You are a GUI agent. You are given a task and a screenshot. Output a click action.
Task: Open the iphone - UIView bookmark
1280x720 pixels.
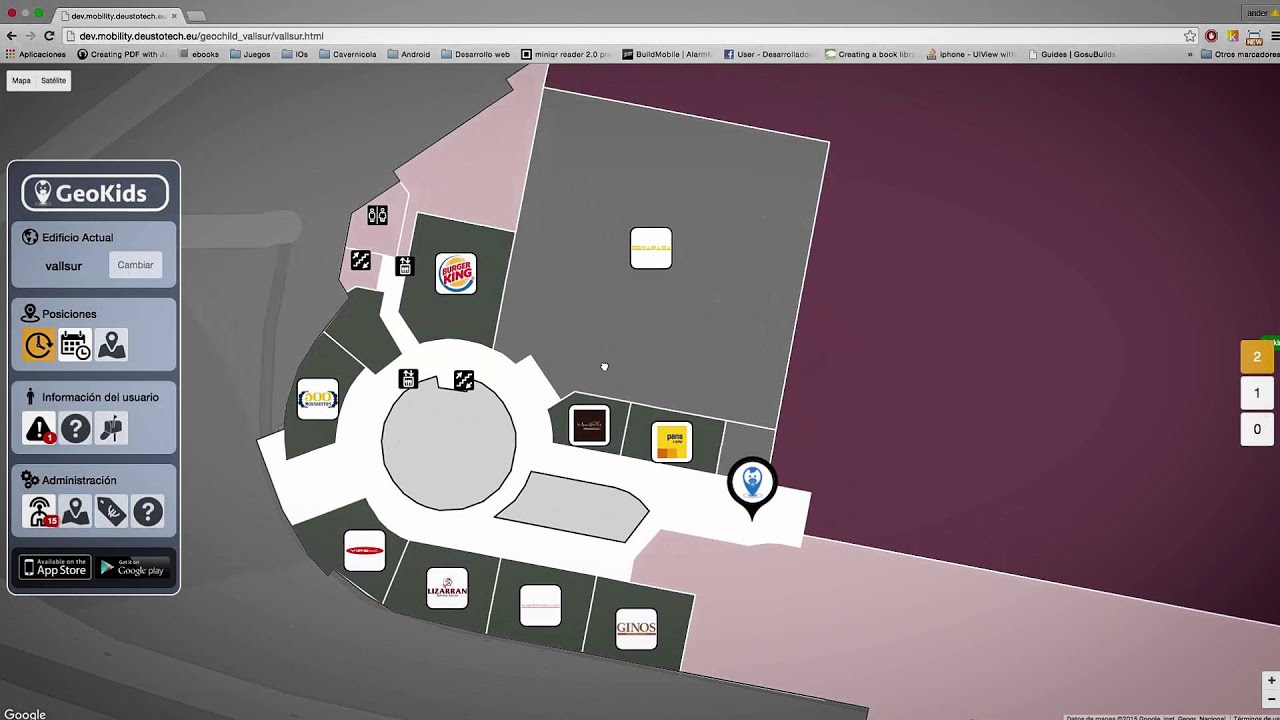click(970, 54)
